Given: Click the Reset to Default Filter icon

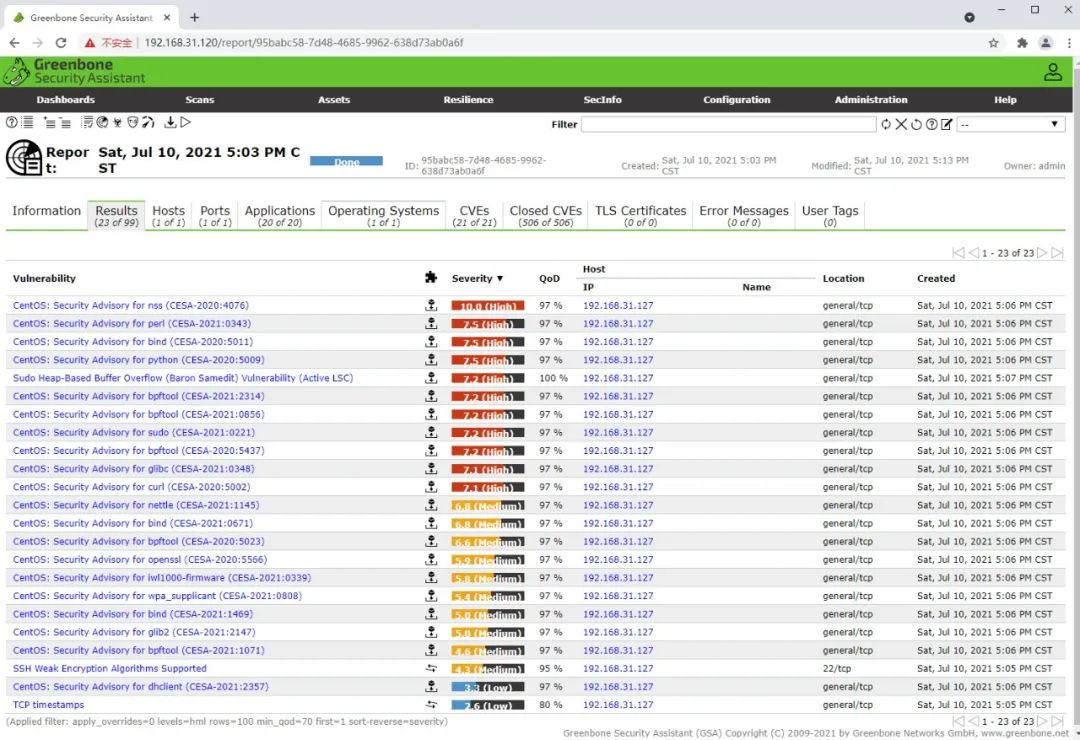Looking at the screenshot, I should pos(916,125).
